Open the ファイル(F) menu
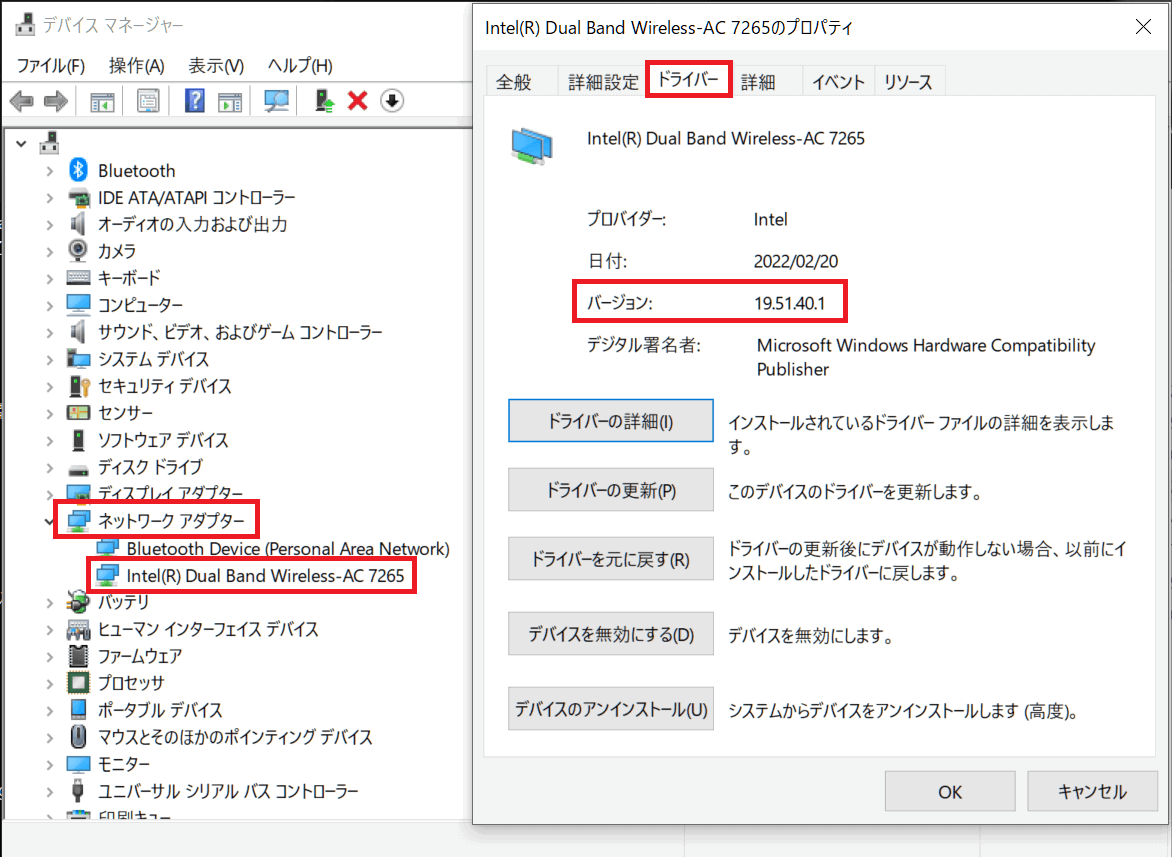Image resolution: width=1172 pixels, height=857 pixels. 51,66
